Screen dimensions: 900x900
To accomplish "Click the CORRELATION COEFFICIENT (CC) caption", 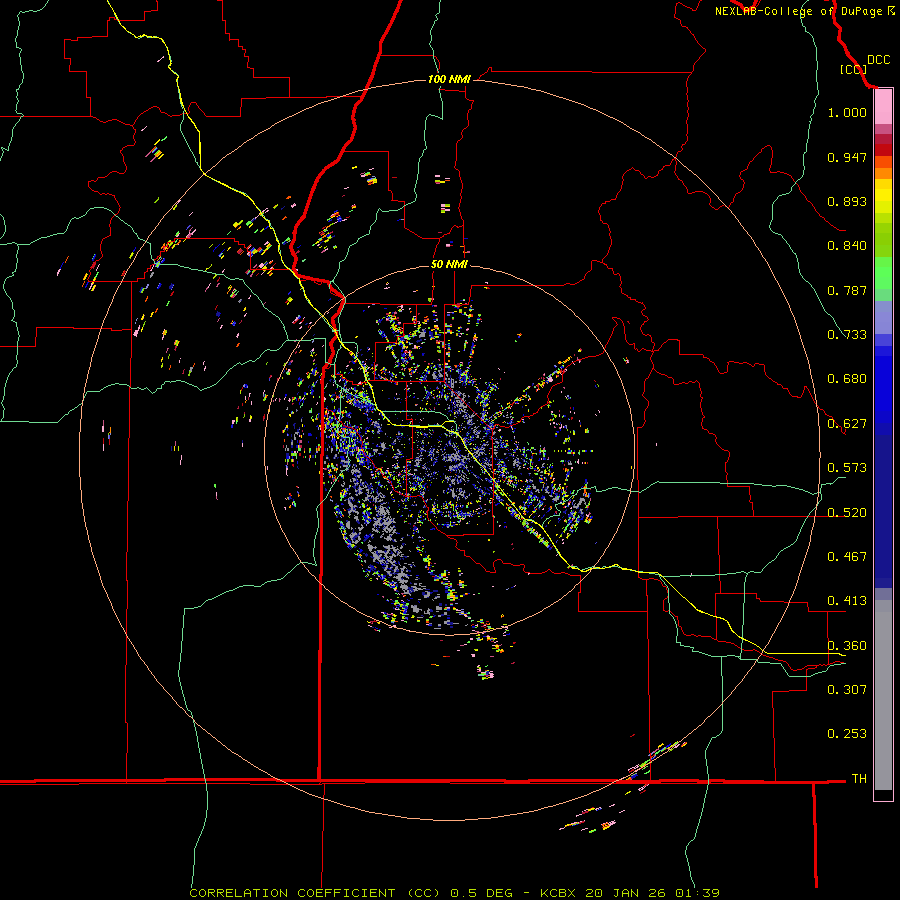I will point(315,893).
